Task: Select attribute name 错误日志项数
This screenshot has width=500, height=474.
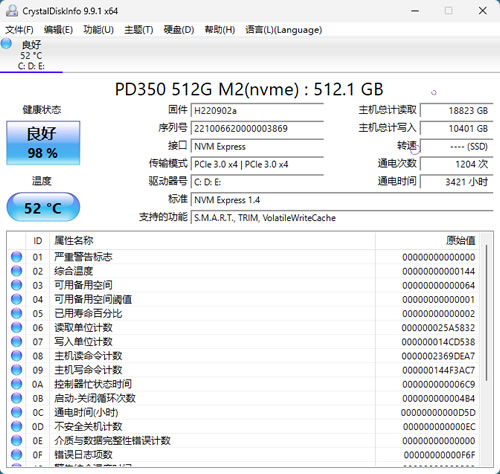Action: pyautogui.click(x=83, y=455)
